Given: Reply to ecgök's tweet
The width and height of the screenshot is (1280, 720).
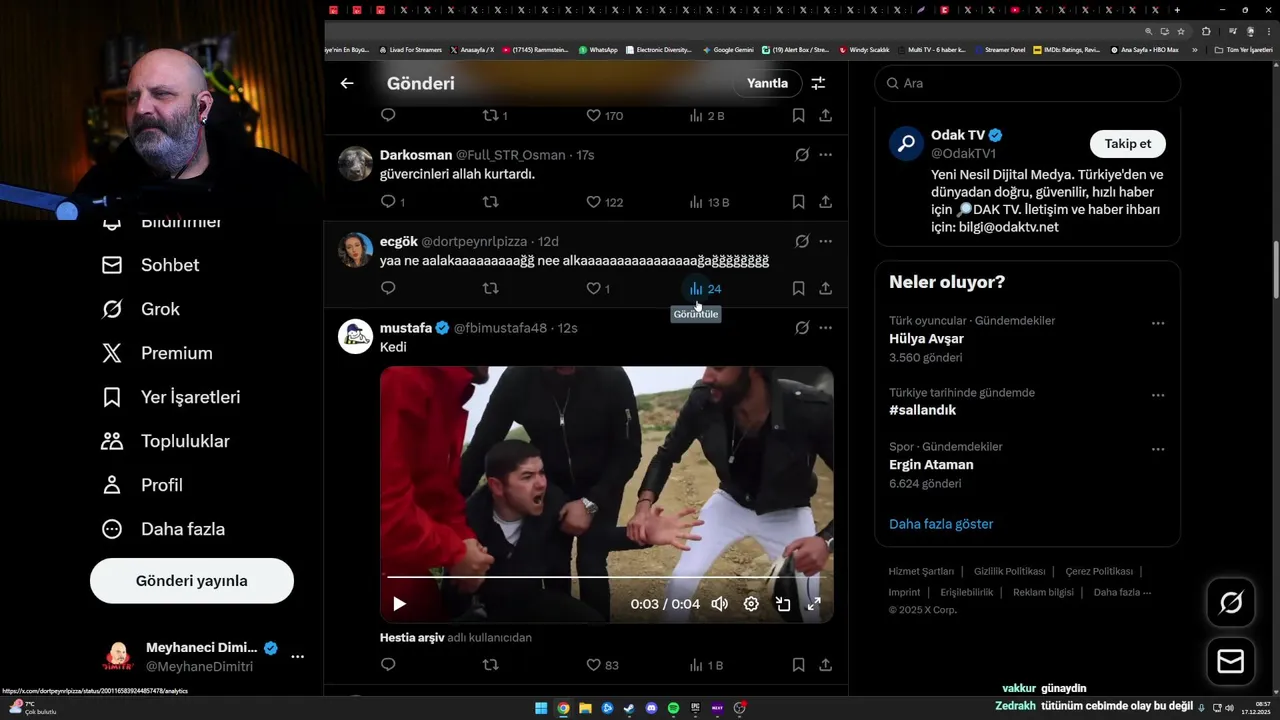Looking at the screenshot, I should click(x=389, y=288).
